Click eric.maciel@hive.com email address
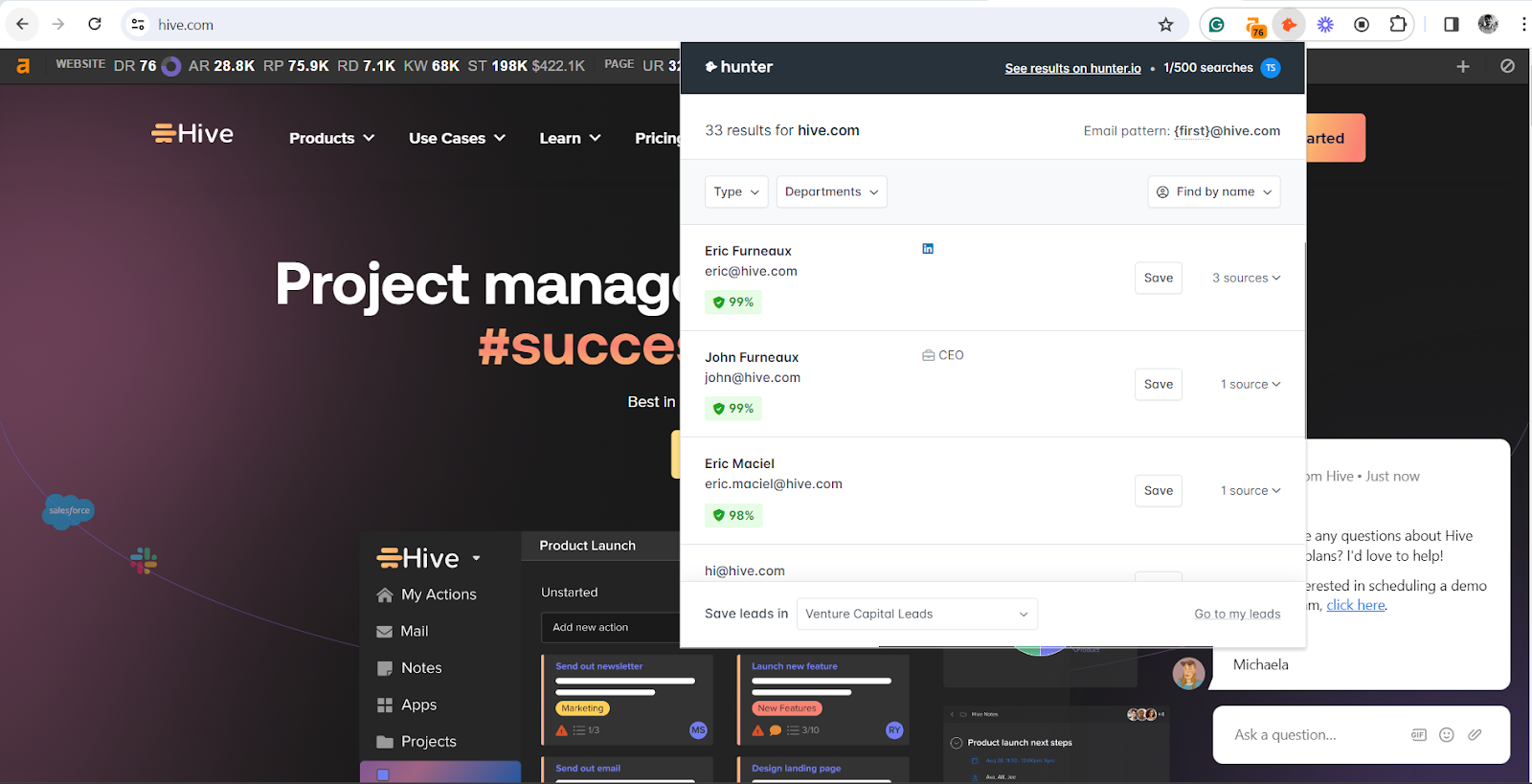The height and width of the screenshot is (784, 1532). click(774, 483)
